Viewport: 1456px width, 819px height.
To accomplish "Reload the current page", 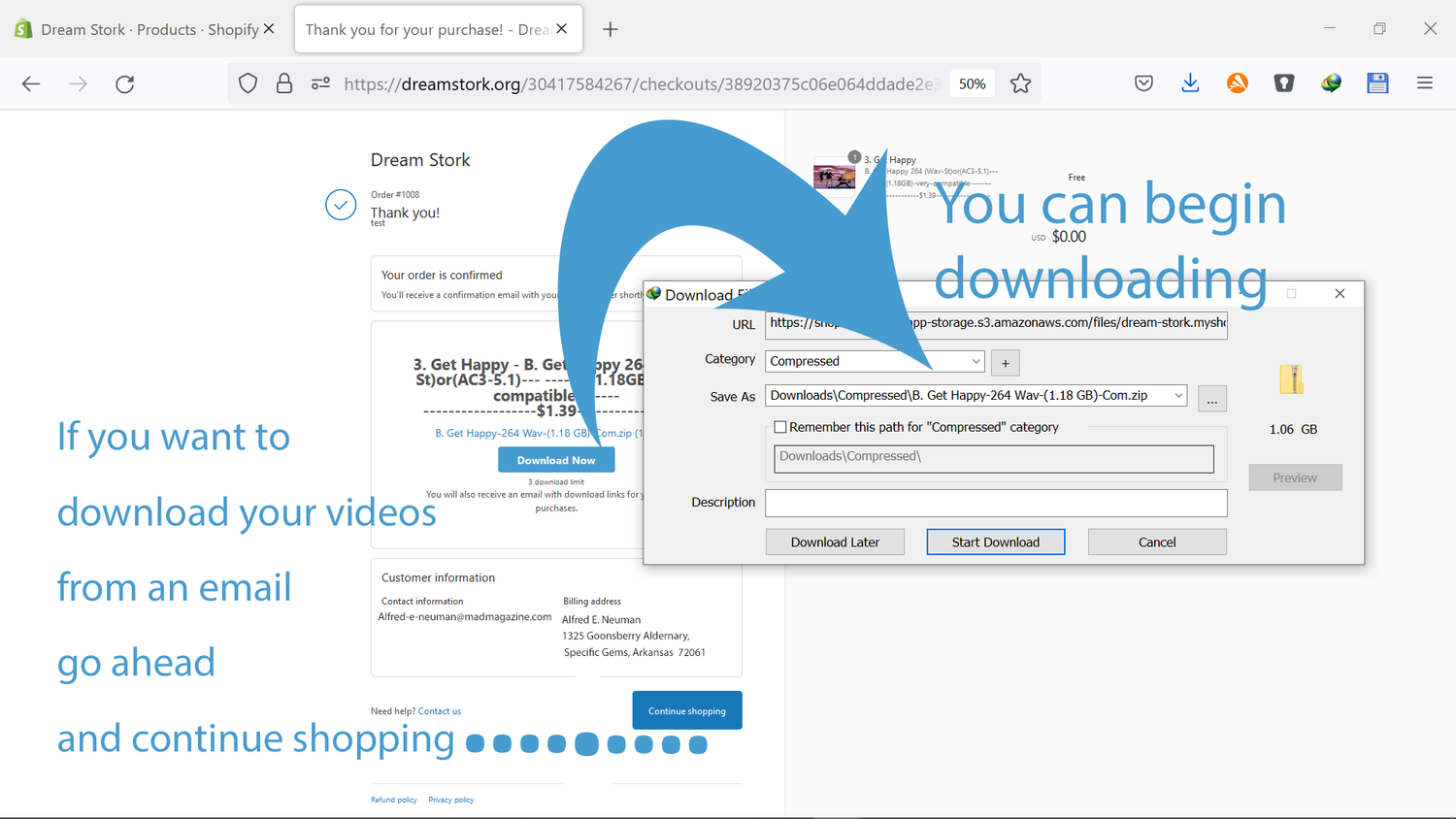I will coord(124,84).
